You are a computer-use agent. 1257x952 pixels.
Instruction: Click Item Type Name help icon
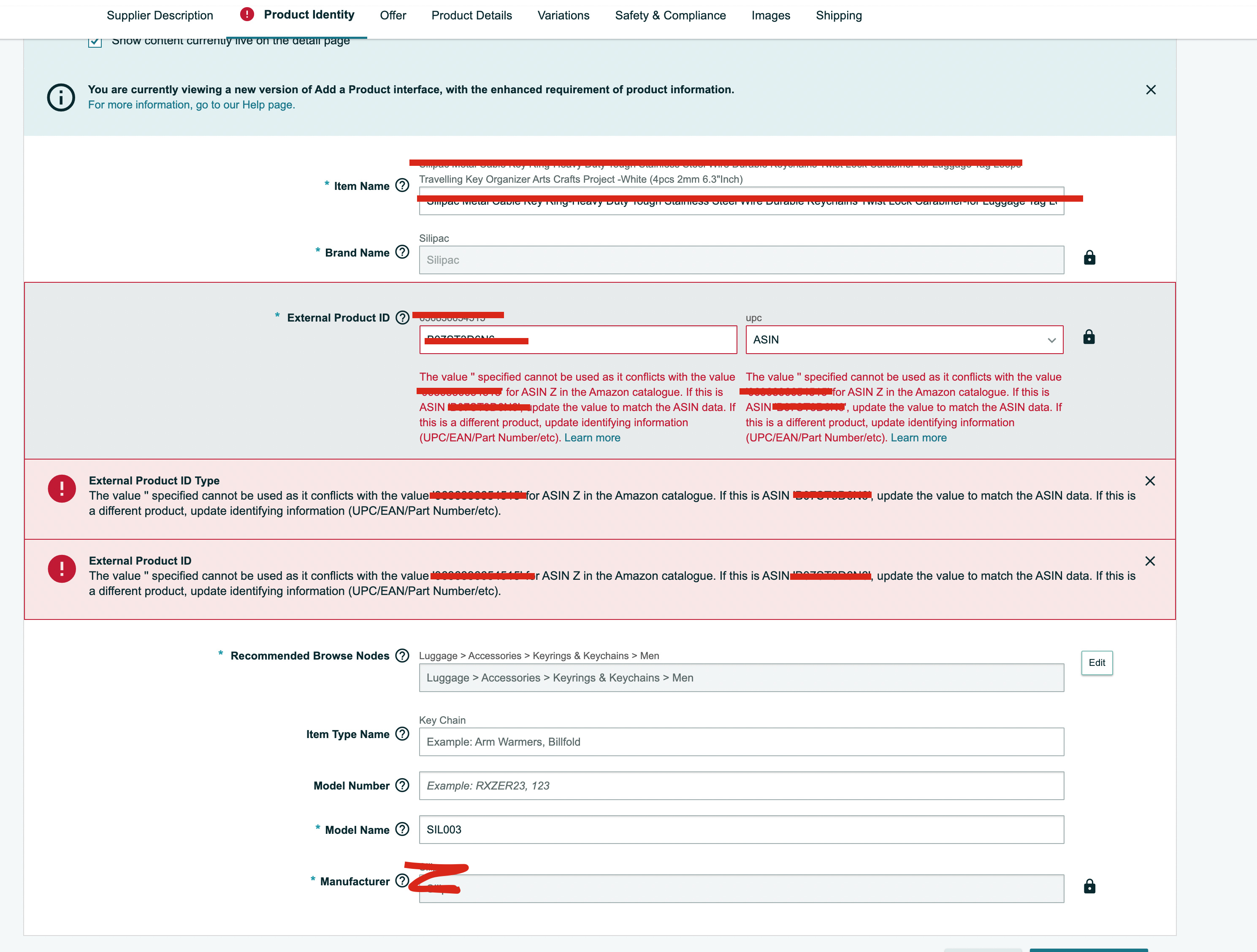tap(402, 734)
